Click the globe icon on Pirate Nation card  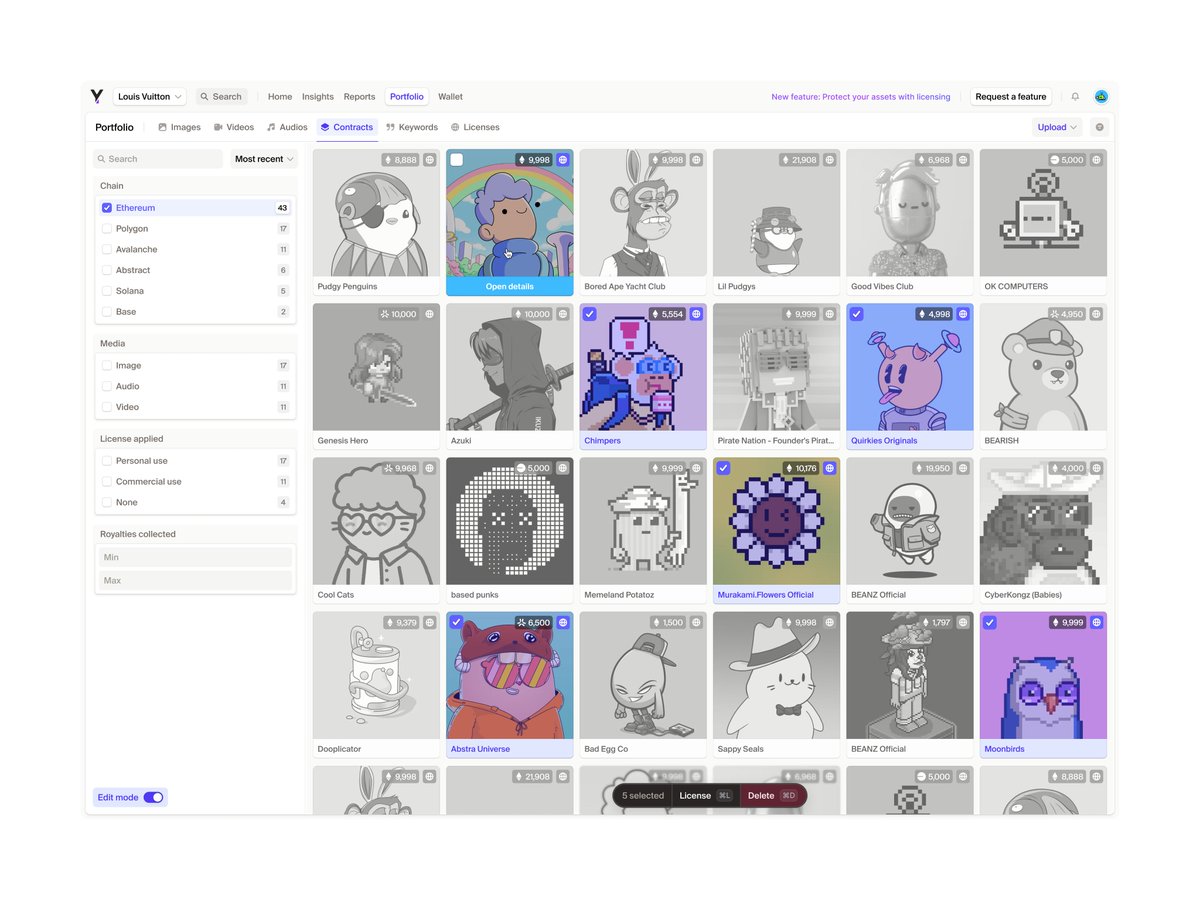coord(829,314)
